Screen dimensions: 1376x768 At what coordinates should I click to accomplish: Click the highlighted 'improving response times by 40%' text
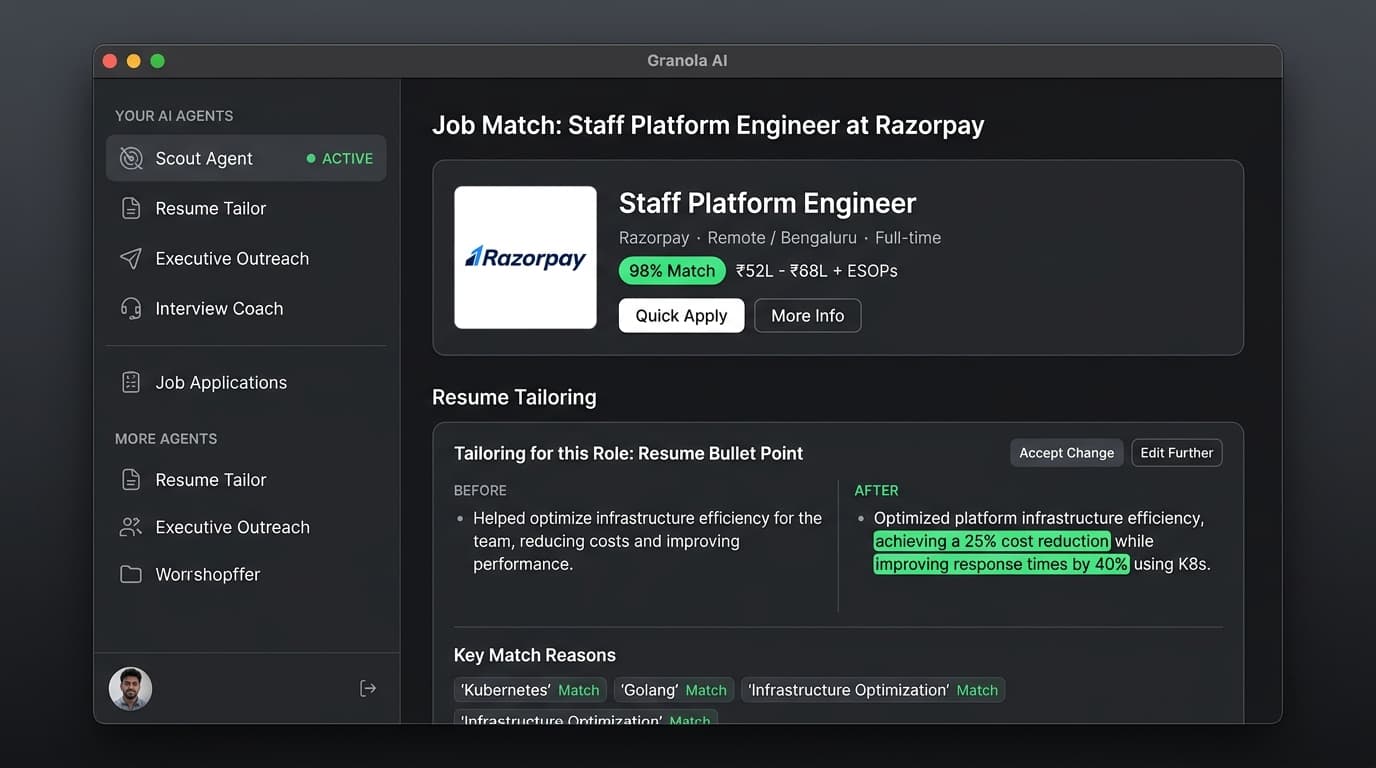point(1001,564)
